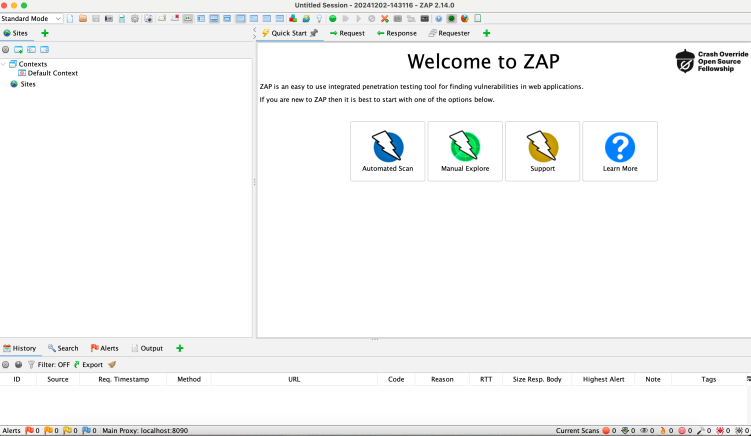Add a new tab next to Output
The height and width of the screenshot is (436, 751).
(180, 348)
